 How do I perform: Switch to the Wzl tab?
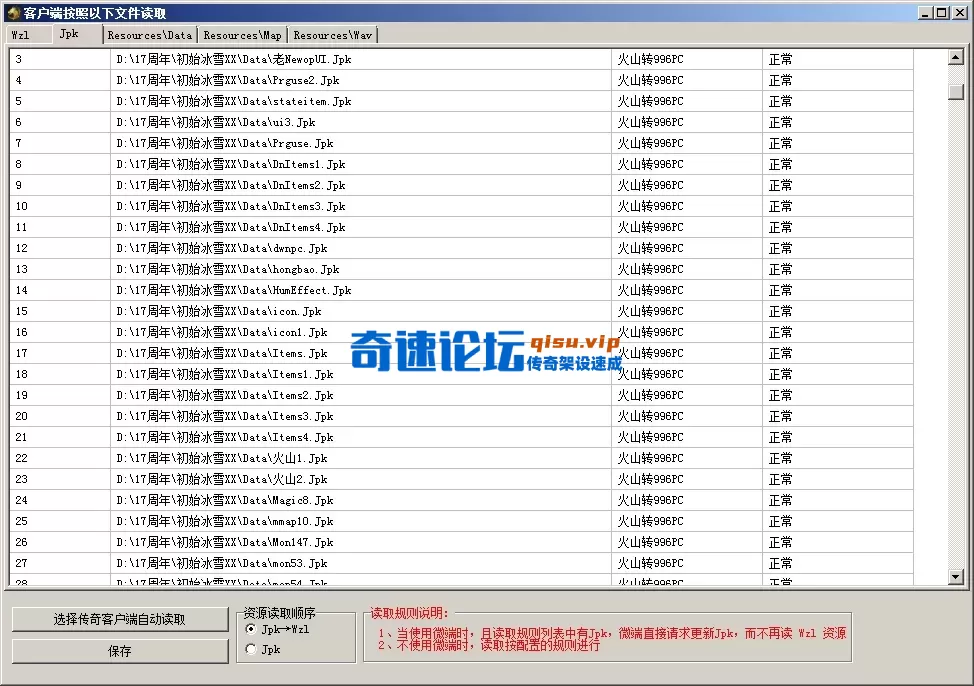pyautogui.click(x=25, y=33)
